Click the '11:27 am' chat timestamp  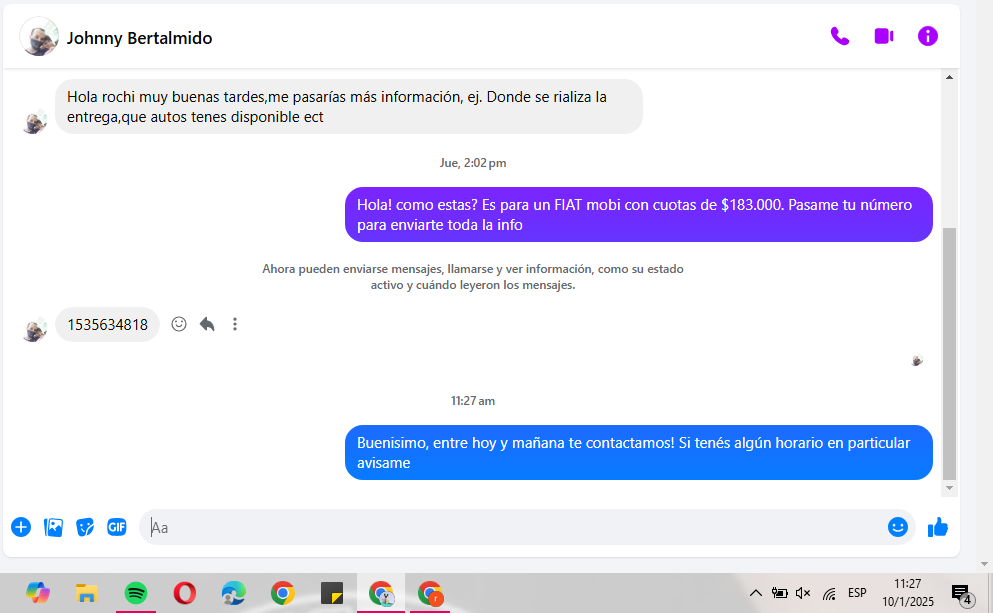click(473, 401)
